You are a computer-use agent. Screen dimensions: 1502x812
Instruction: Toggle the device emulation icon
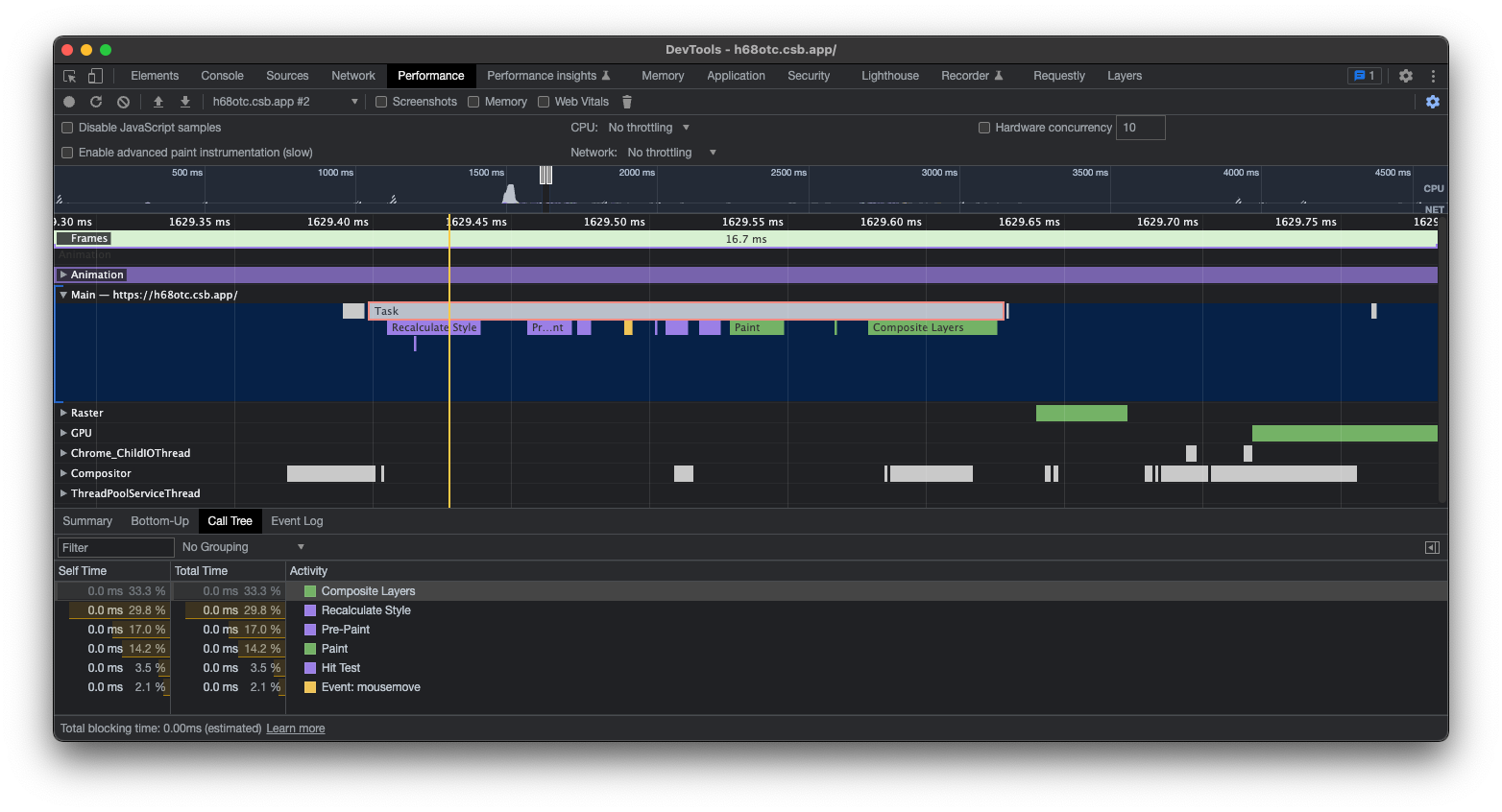click(94, 75)
